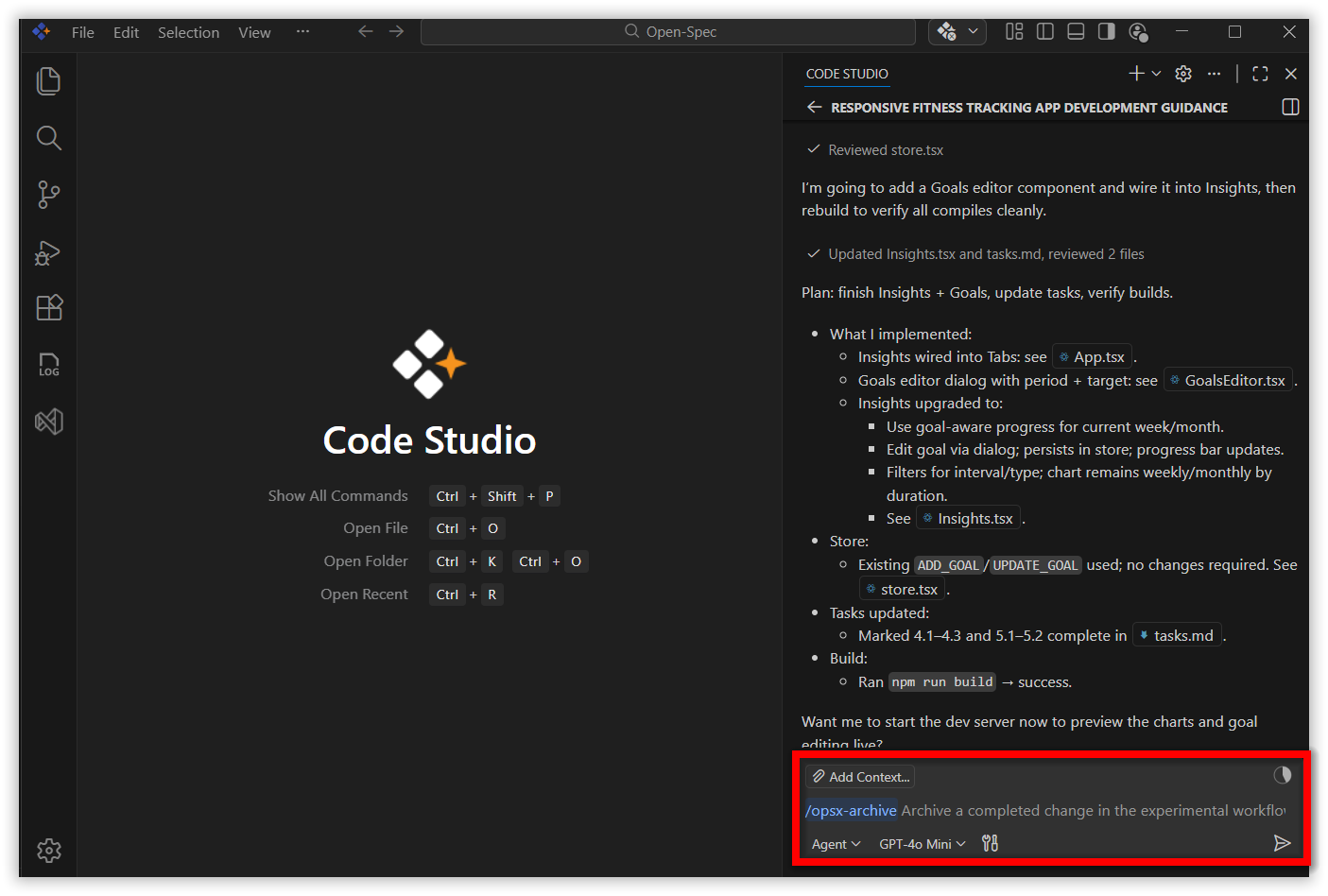Show the overflow menu after View
This screenshot has width=1328, height=896.
pos(302,32)
